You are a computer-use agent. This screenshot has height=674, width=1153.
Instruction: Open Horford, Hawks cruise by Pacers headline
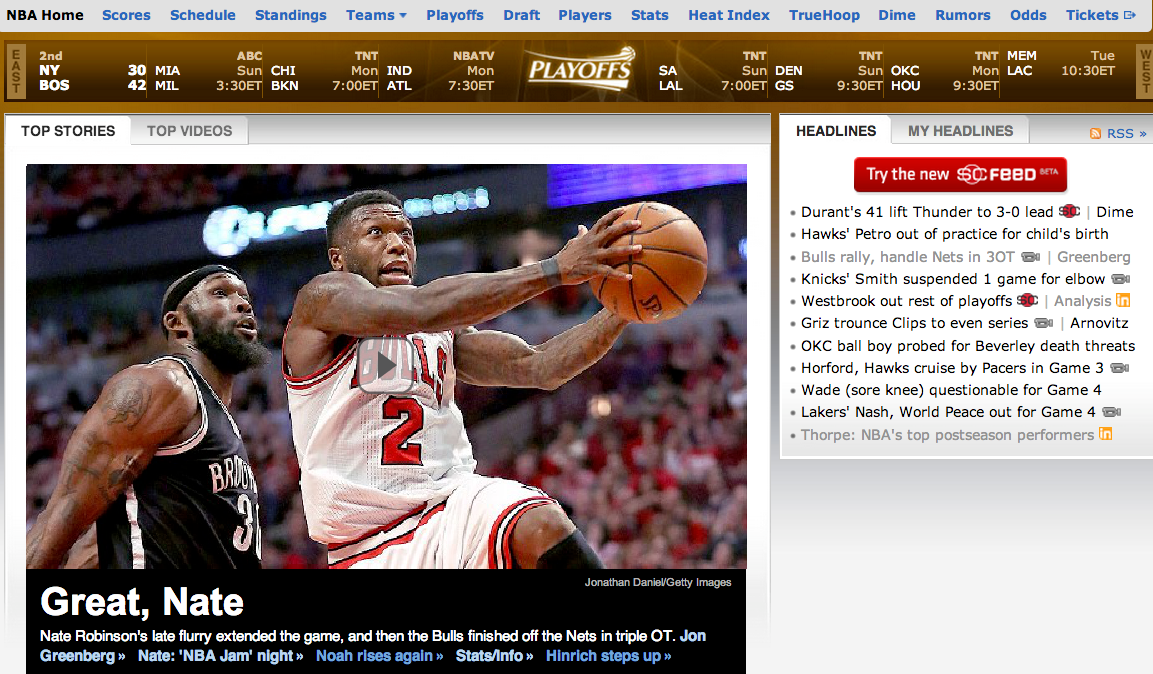952,368
